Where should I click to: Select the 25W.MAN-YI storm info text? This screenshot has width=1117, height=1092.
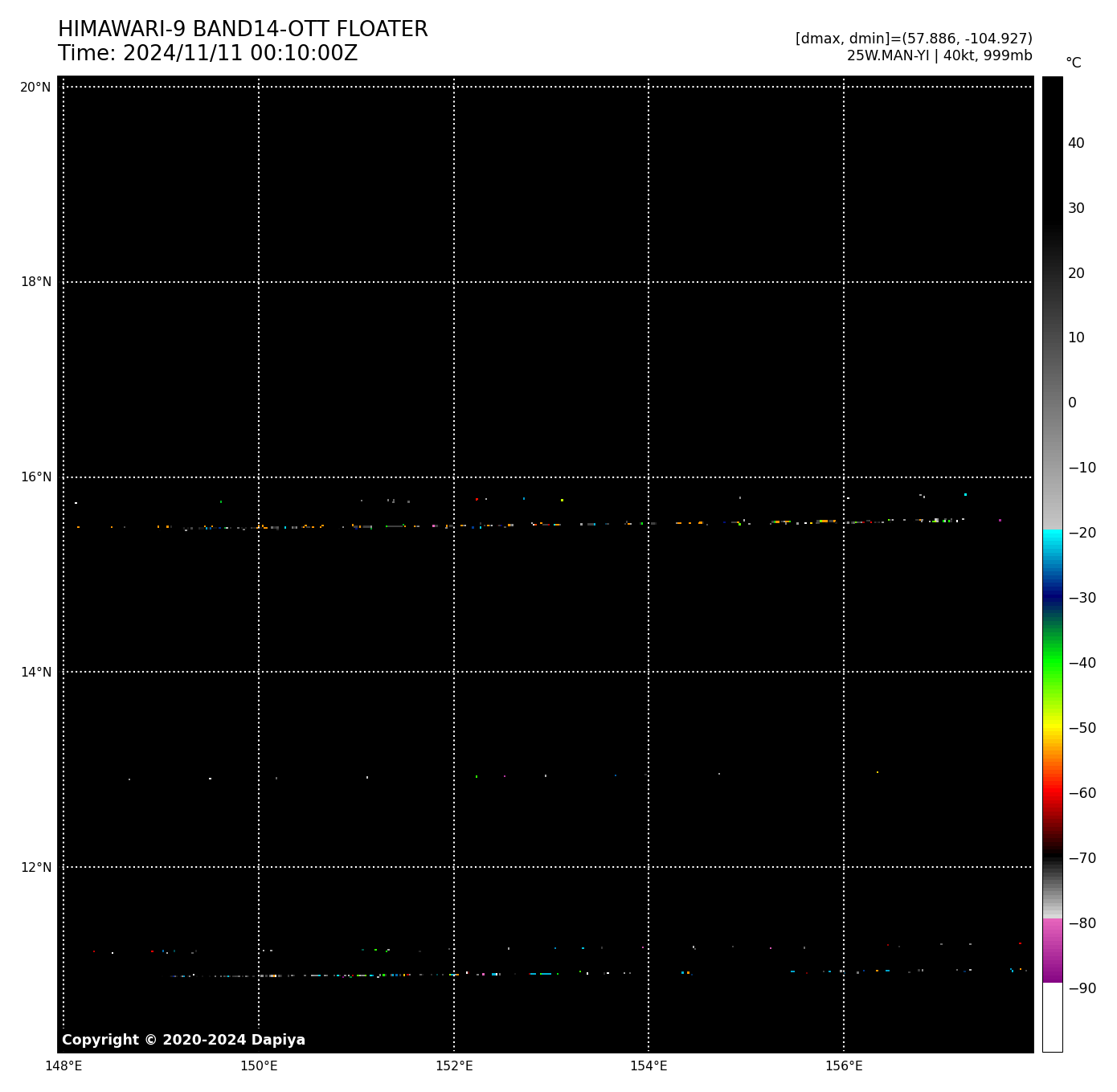(x=939, y=55)
